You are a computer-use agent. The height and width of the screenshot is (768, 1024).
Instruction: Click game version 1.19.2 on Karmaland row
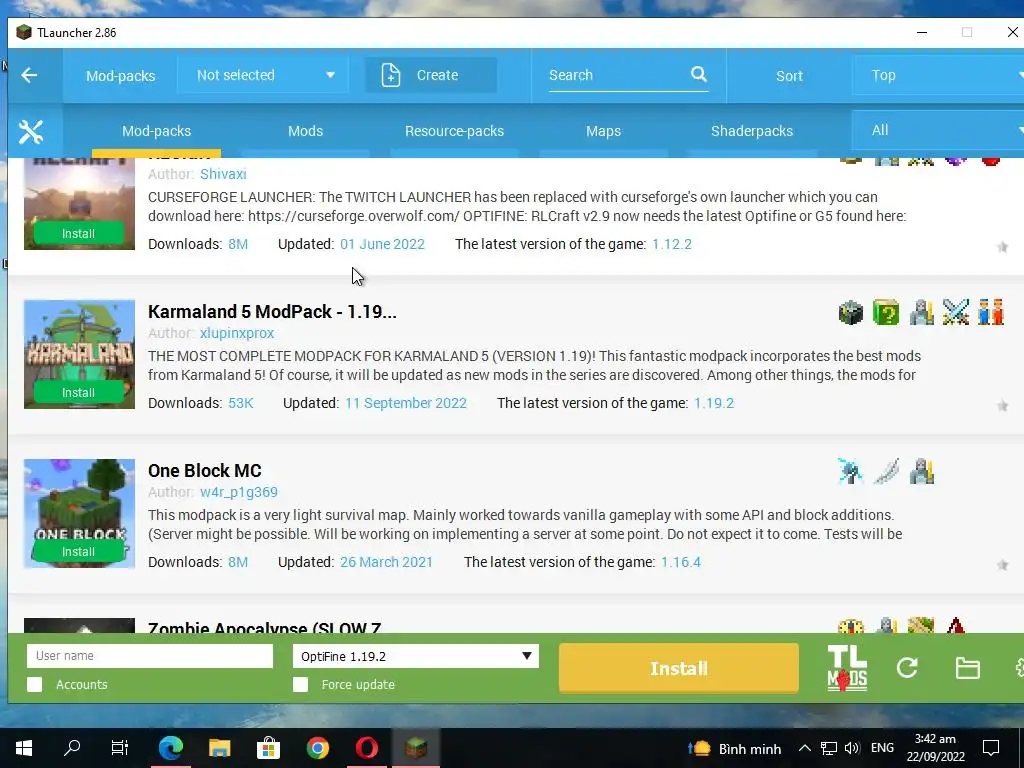click(714, 403)
